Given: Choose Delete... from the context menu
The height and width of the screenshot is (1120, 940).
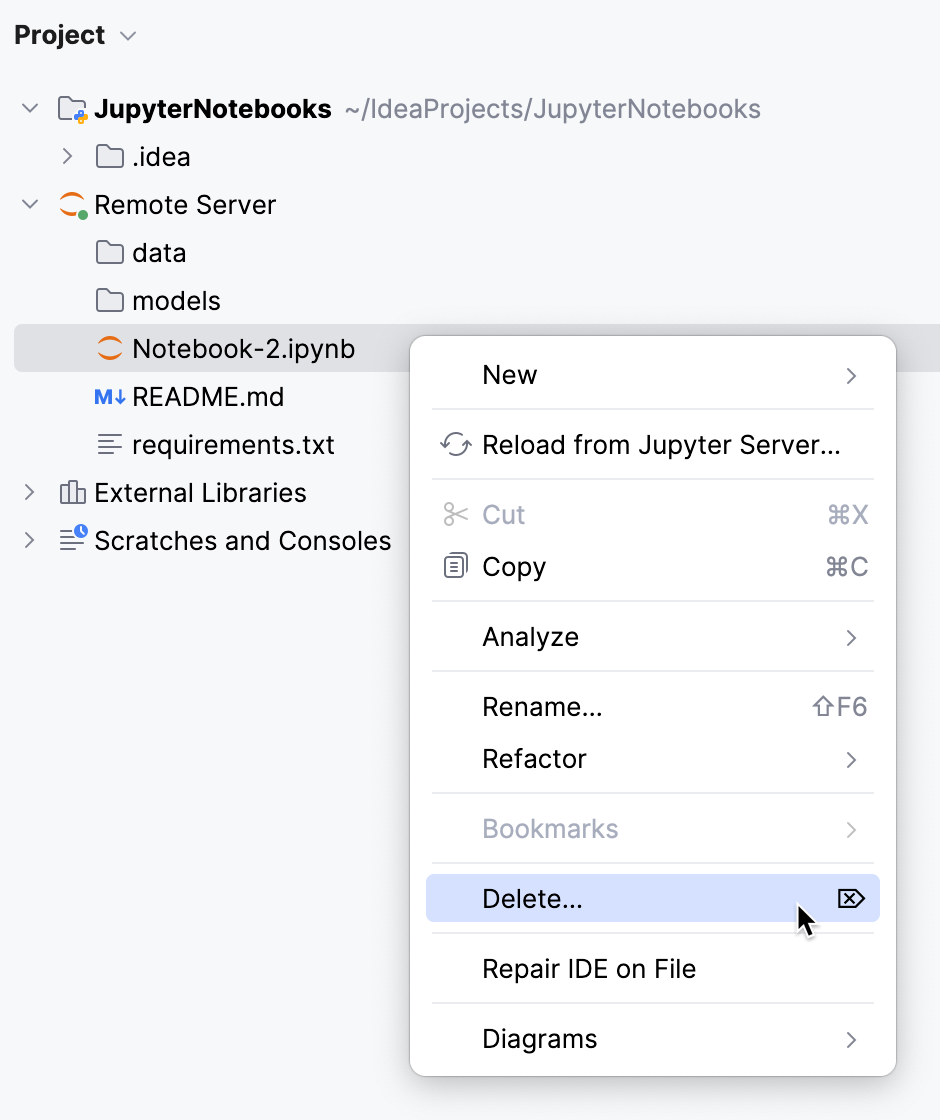Looking at the screenshot, I should pyautogui.click(x=532, y=898).
